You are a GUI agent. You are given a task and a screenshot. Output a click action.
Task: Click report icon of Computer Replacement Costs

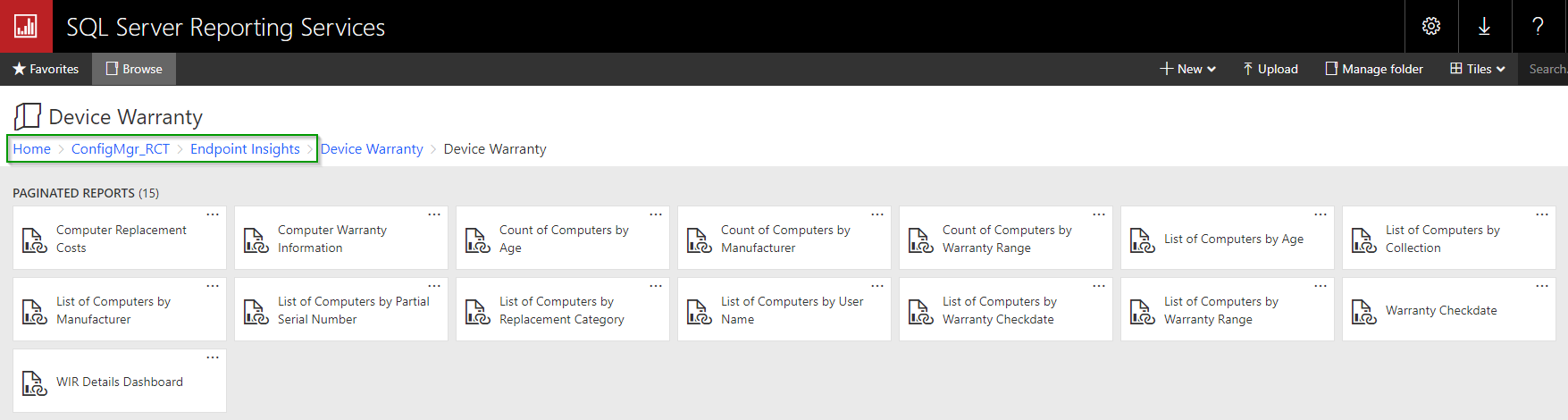[x=34, y=240]
